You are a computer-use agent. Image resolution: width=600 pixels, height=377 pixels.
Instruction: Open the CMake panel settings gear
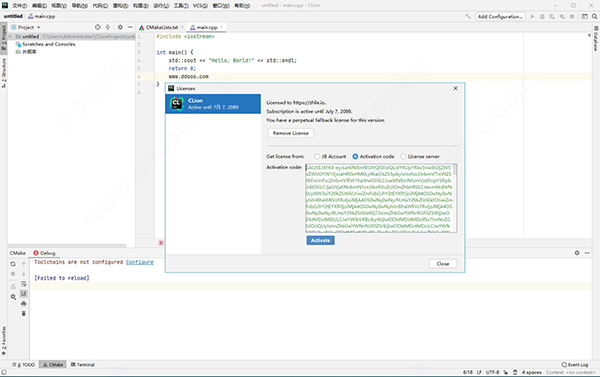[577, 253]
